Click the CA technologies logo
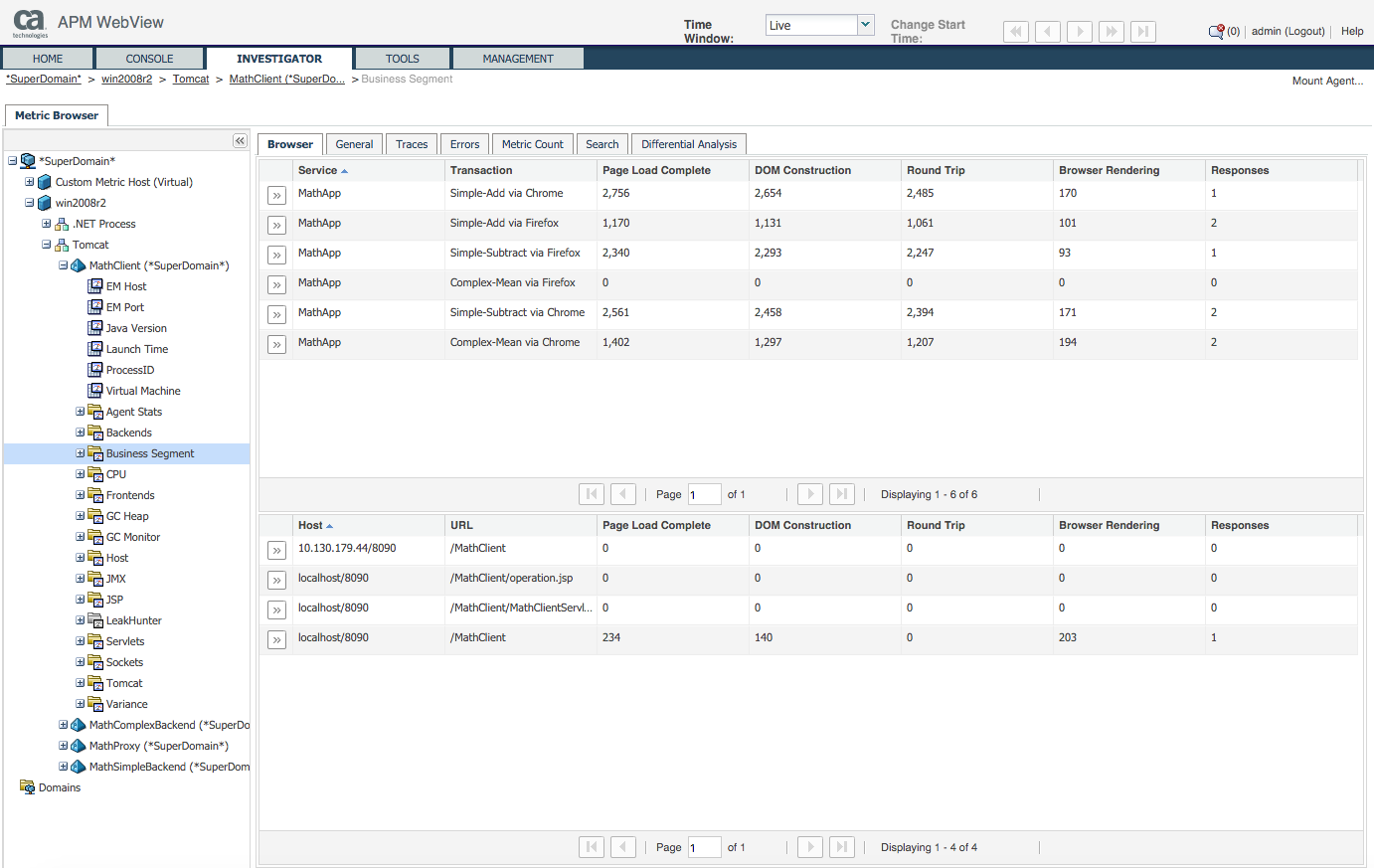The image size is (1374, 868). [30, 23]
